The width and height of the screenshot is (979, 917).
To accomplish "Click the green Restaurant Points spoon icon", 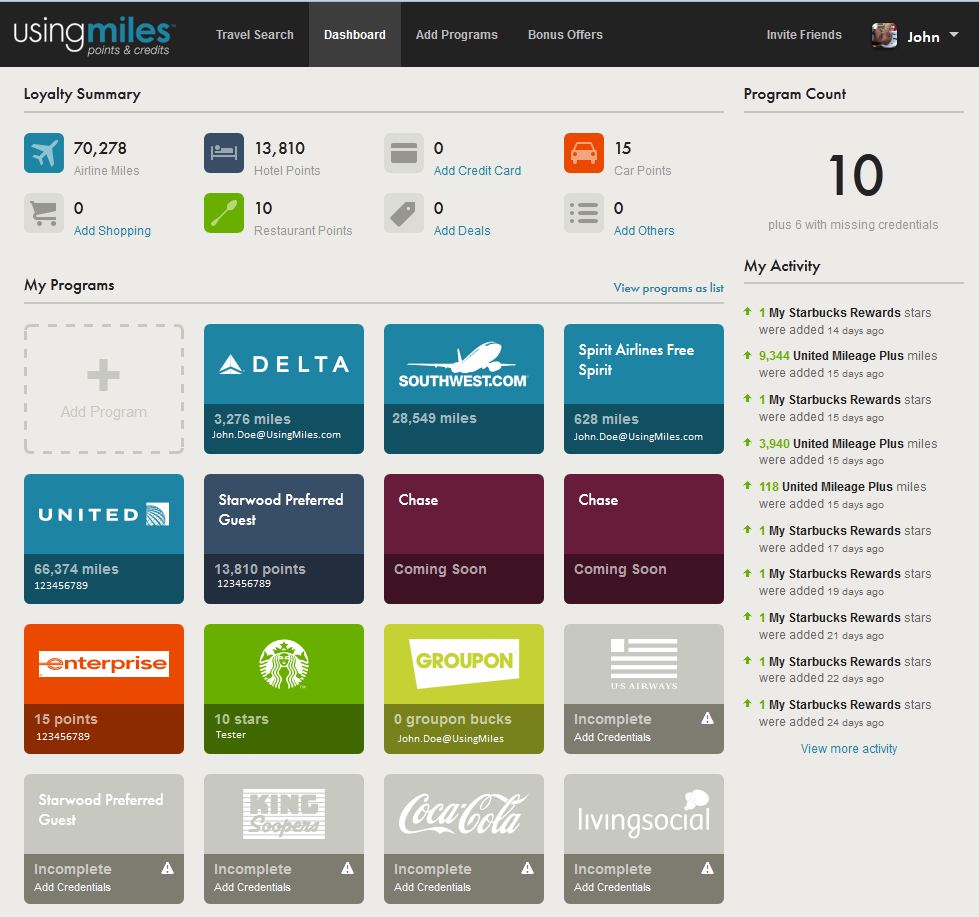I will 224,213.
